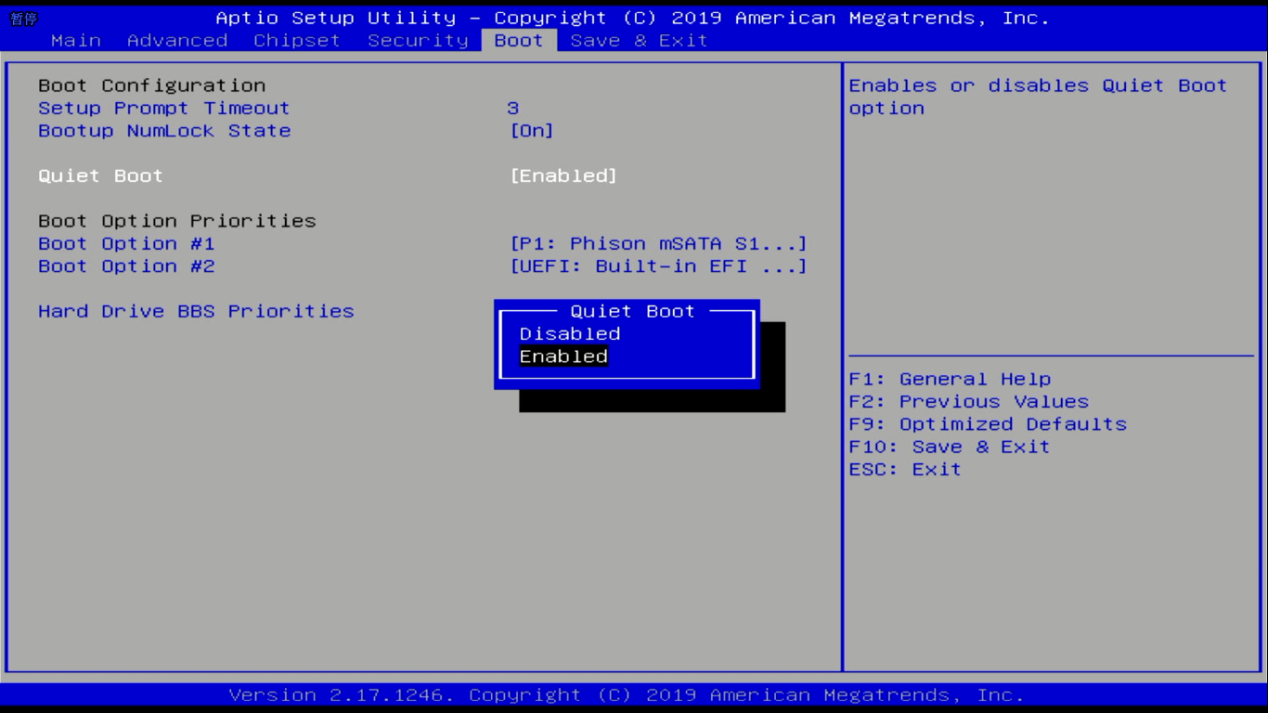This screenshot has width=1268, height=713.
Task: Open the Save & Exit tab
Action: pos(638,41)
